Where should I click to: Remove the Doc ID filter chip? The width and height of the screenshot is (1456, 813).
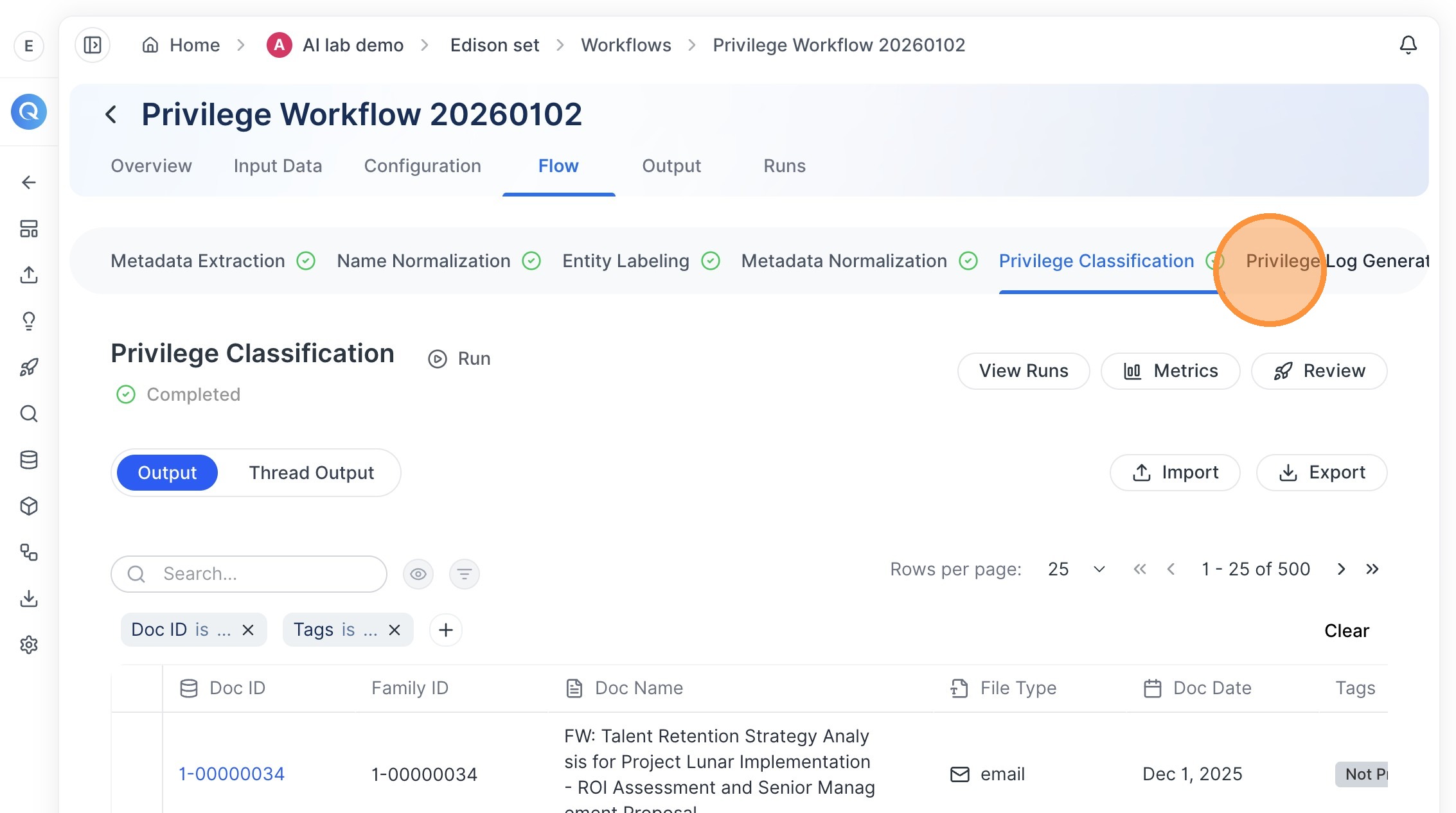[x=248, y=630]
